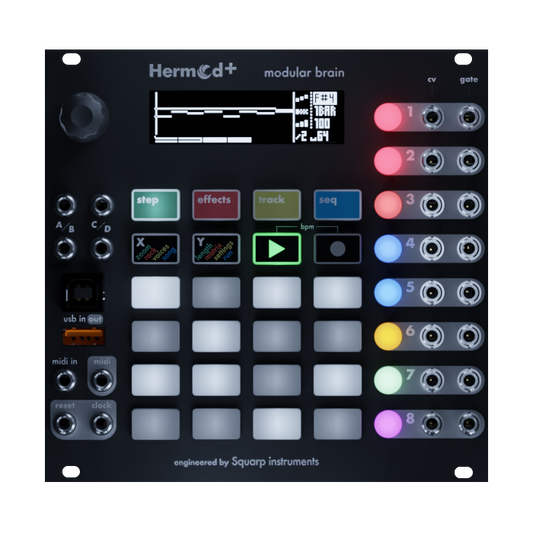
Task: Click track 2 cv output jack
Action: [432, 160]
